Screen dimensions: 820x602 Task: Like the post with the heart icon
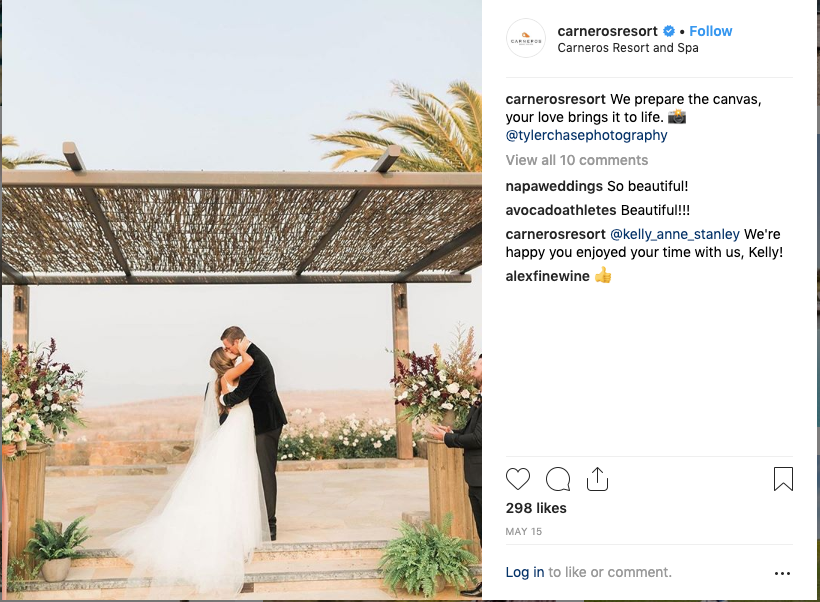[518, 479]
